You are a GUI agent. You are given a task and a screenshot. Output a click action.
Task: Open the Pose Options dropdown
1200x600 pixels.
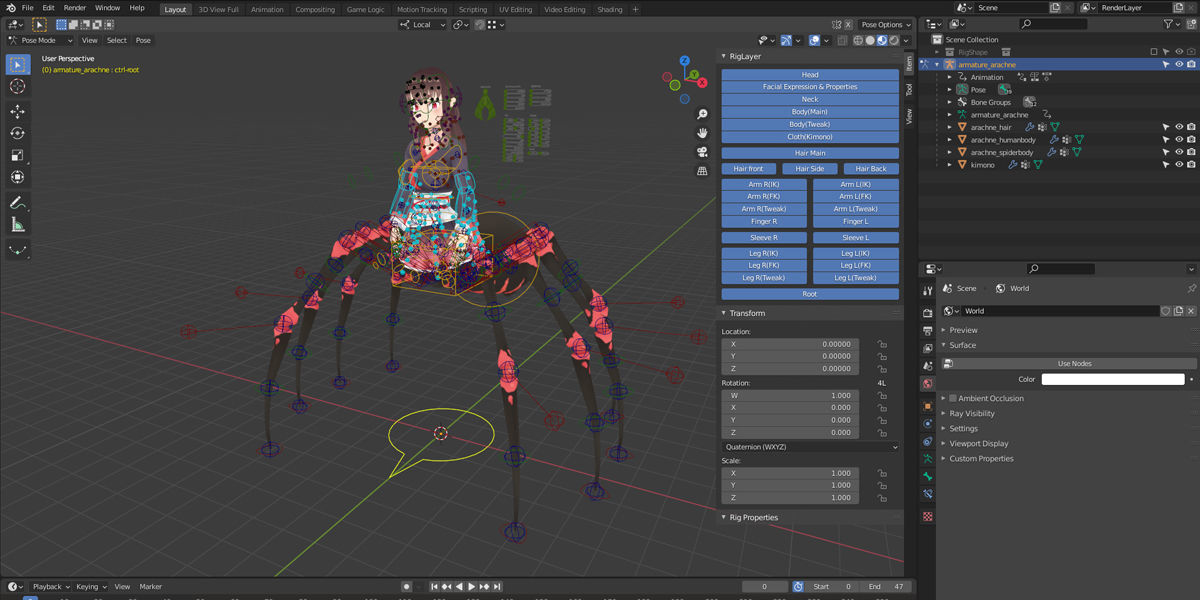click(886, 25)
